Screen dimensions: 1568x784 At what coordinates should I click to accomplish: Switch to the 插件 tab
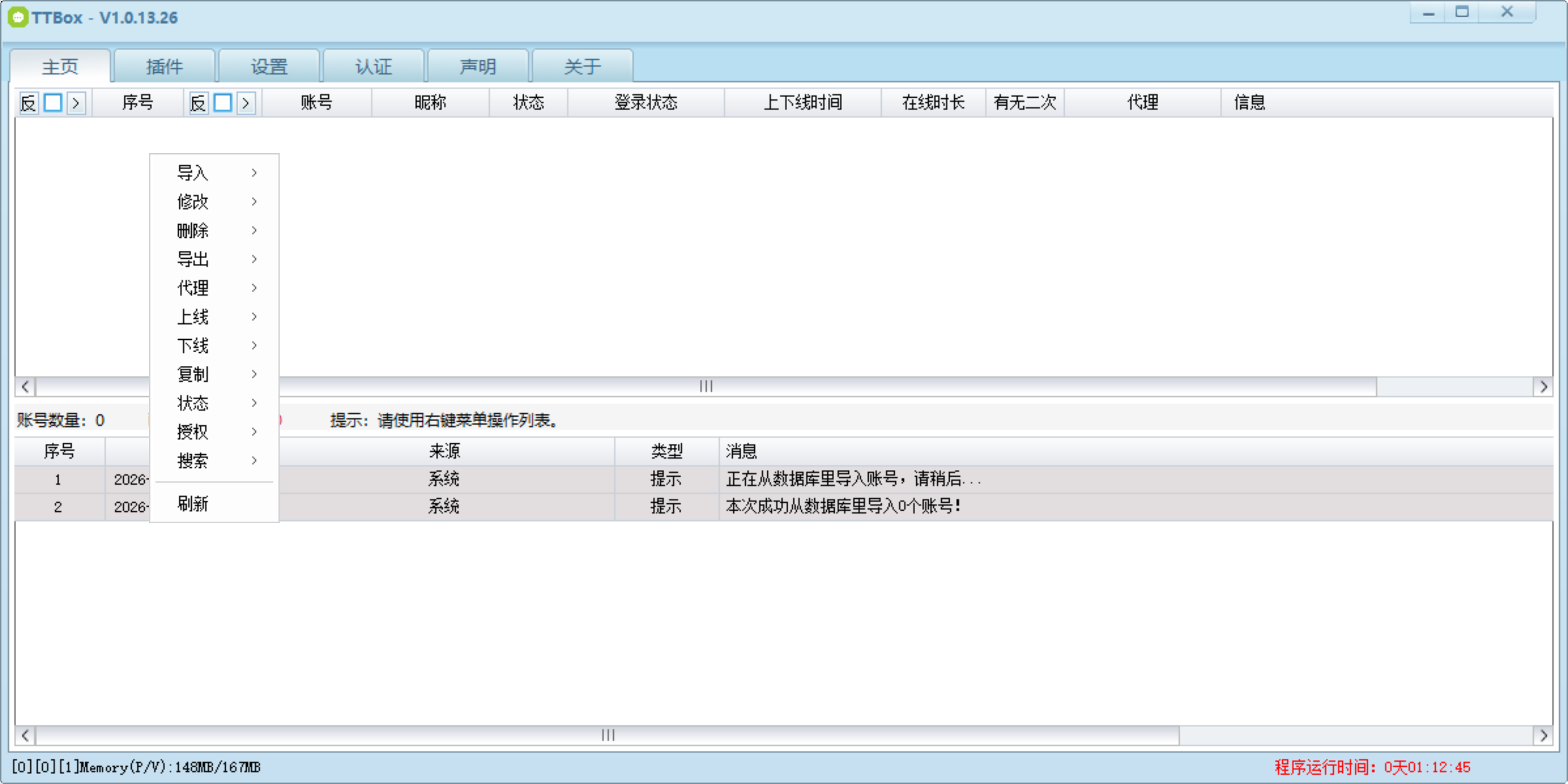pos(164,66)
